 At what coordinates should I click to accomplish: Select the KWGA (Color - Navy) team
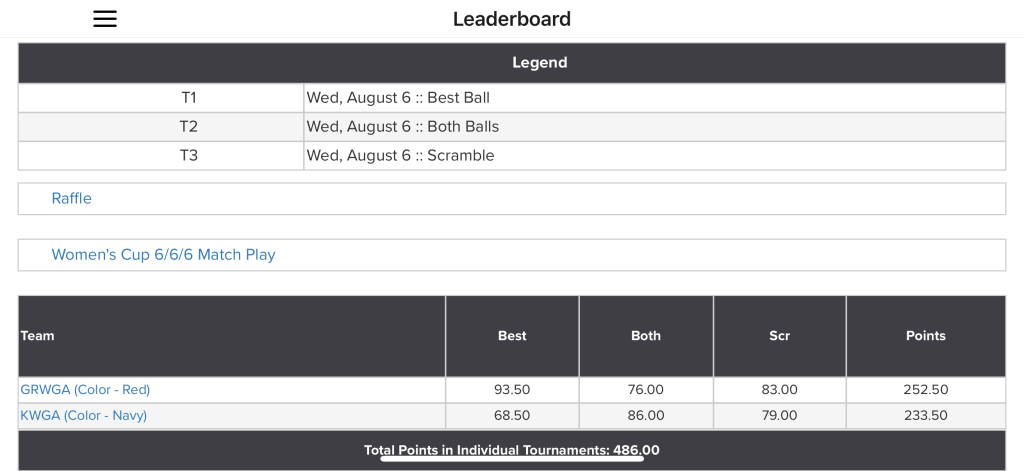[x=83, y=416]
